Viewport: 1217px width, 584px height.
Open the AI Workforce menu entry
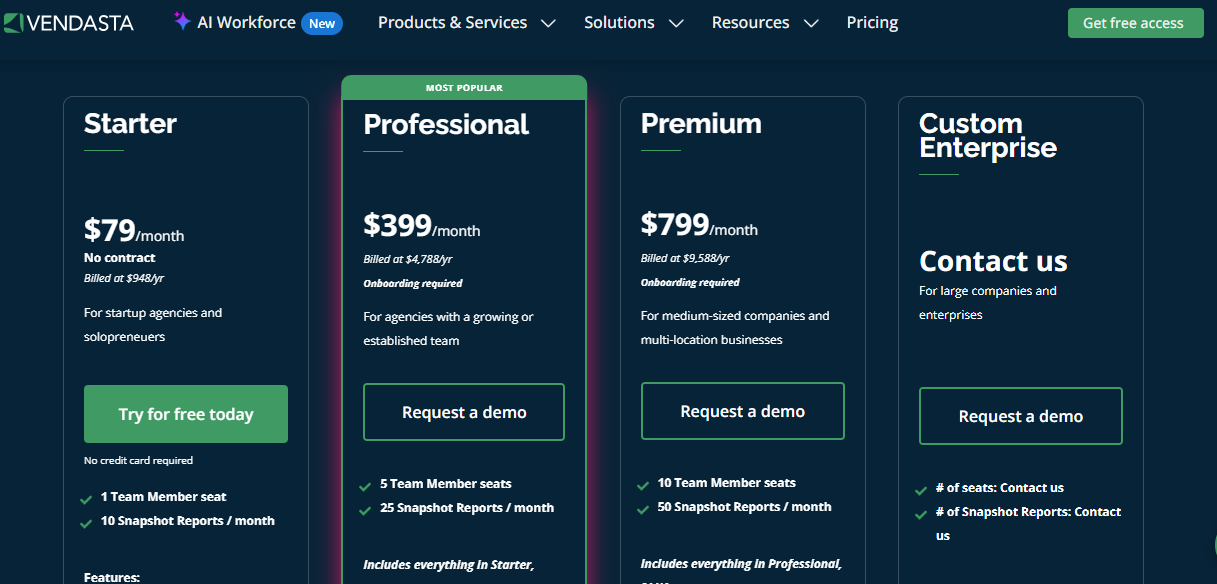click(x=245, y=21)
